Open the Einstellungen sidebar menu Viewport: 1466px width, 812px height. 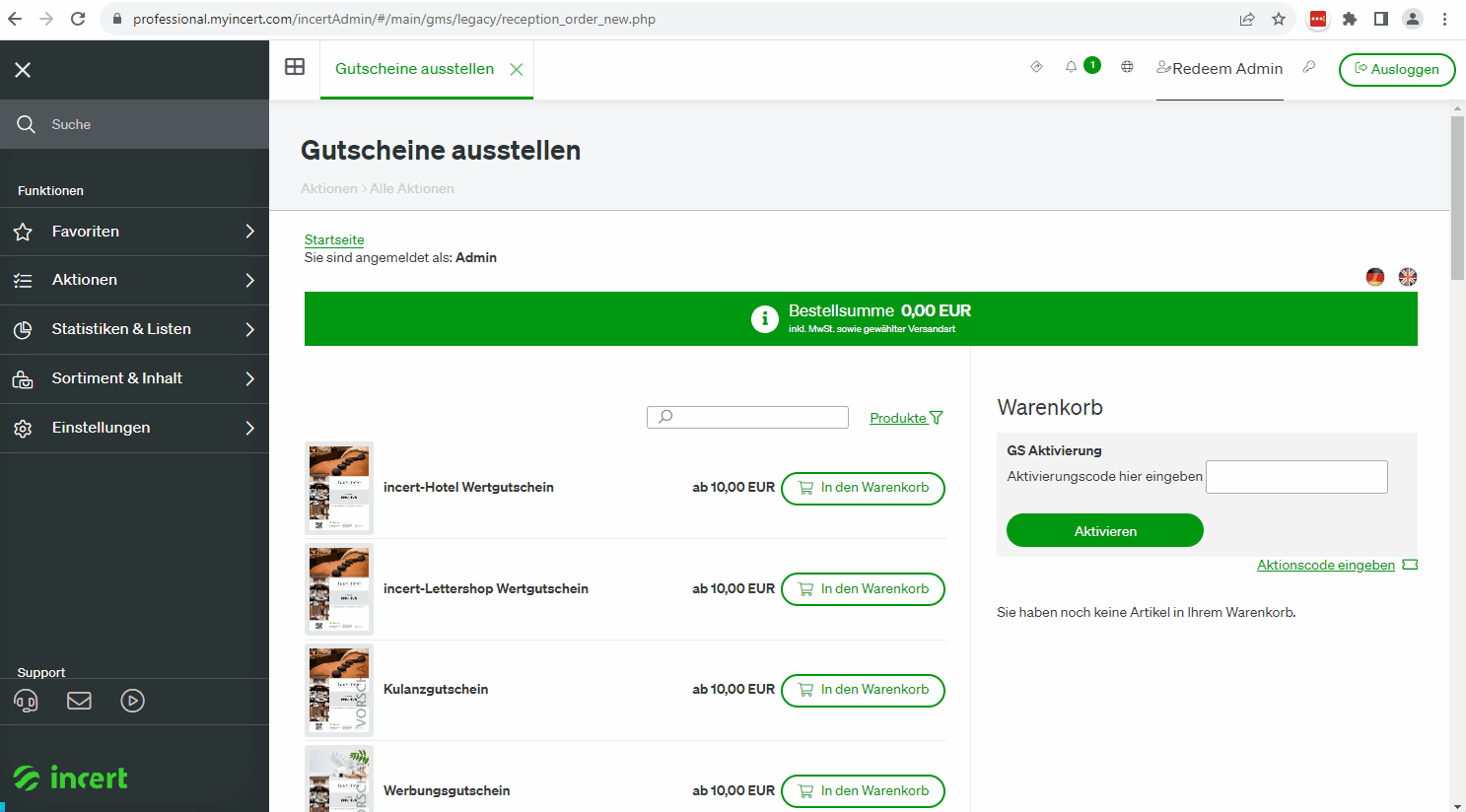pos(134,428)
